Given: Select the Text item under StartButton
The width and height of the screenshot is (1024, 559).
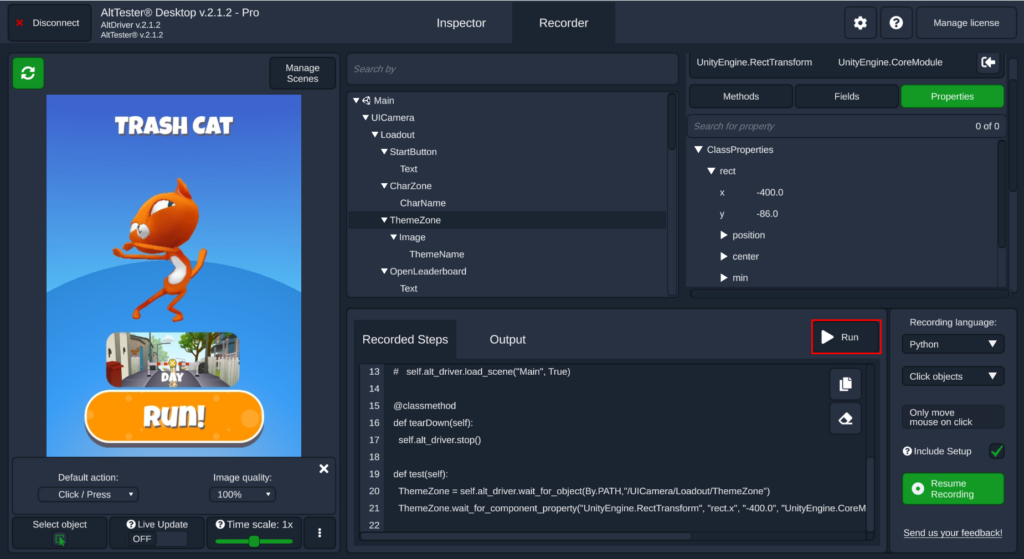Looking at the screenshot, I should click(408, 168).
